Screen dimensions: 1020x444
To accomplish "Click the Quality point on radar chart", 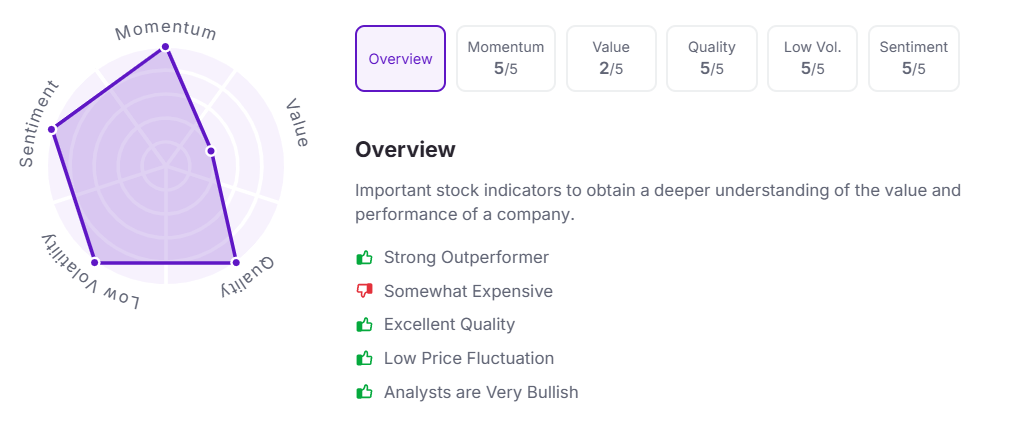I will tap(235, 262).
